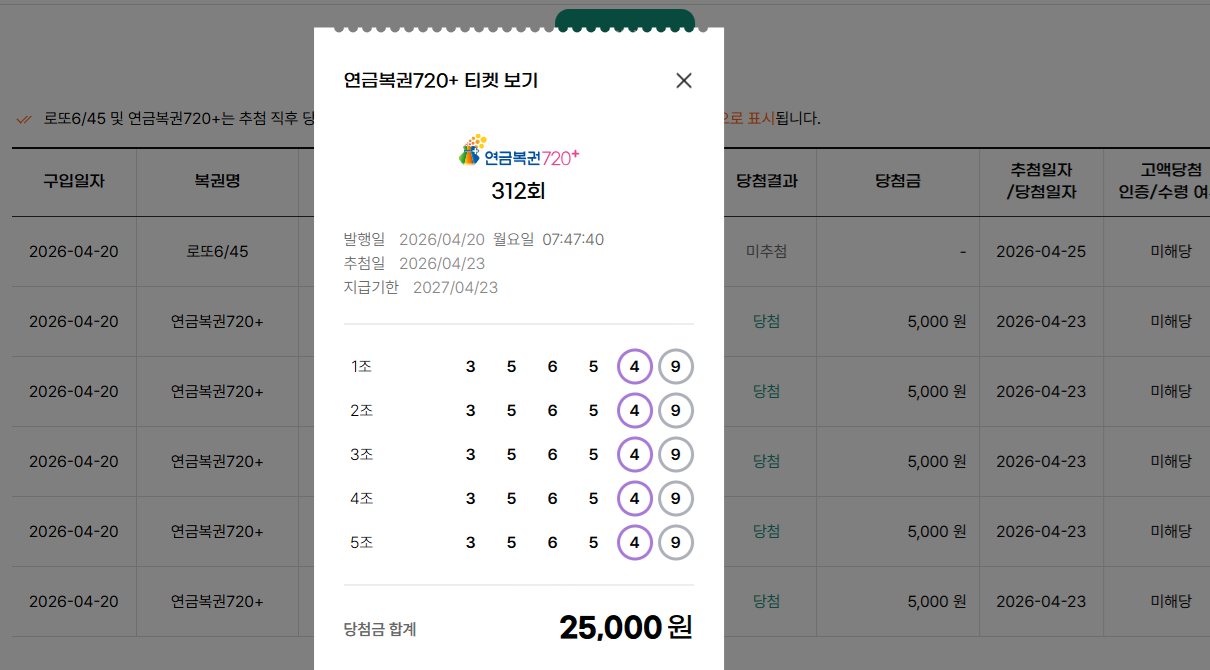Click the 당첨결과 column header
Image resolution: width=1210 pixels, height=670 pixels.
pos(766,181)
